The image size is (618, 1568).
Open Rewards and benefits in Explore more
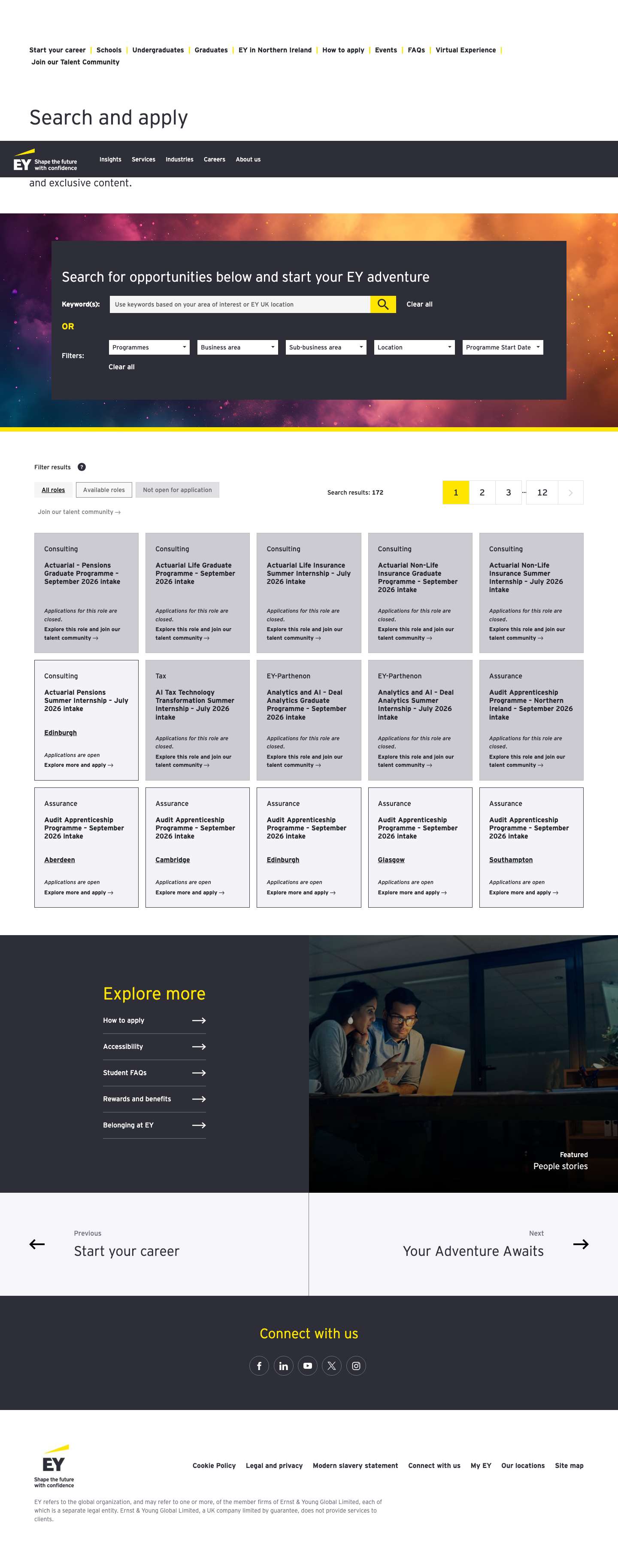coord(154,1099)
